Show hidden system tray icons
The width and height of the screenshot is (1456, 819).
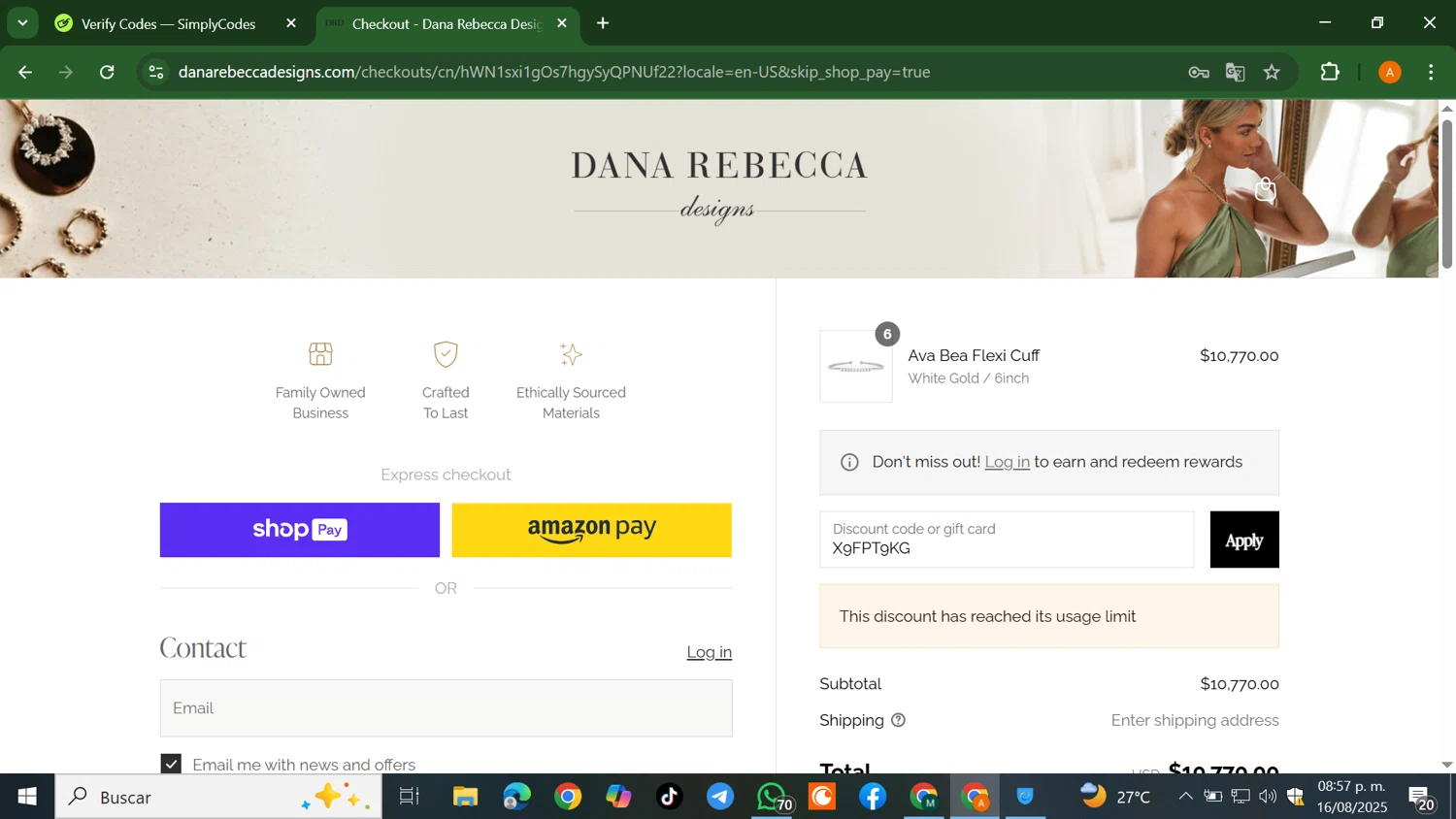pos(1185,797)
